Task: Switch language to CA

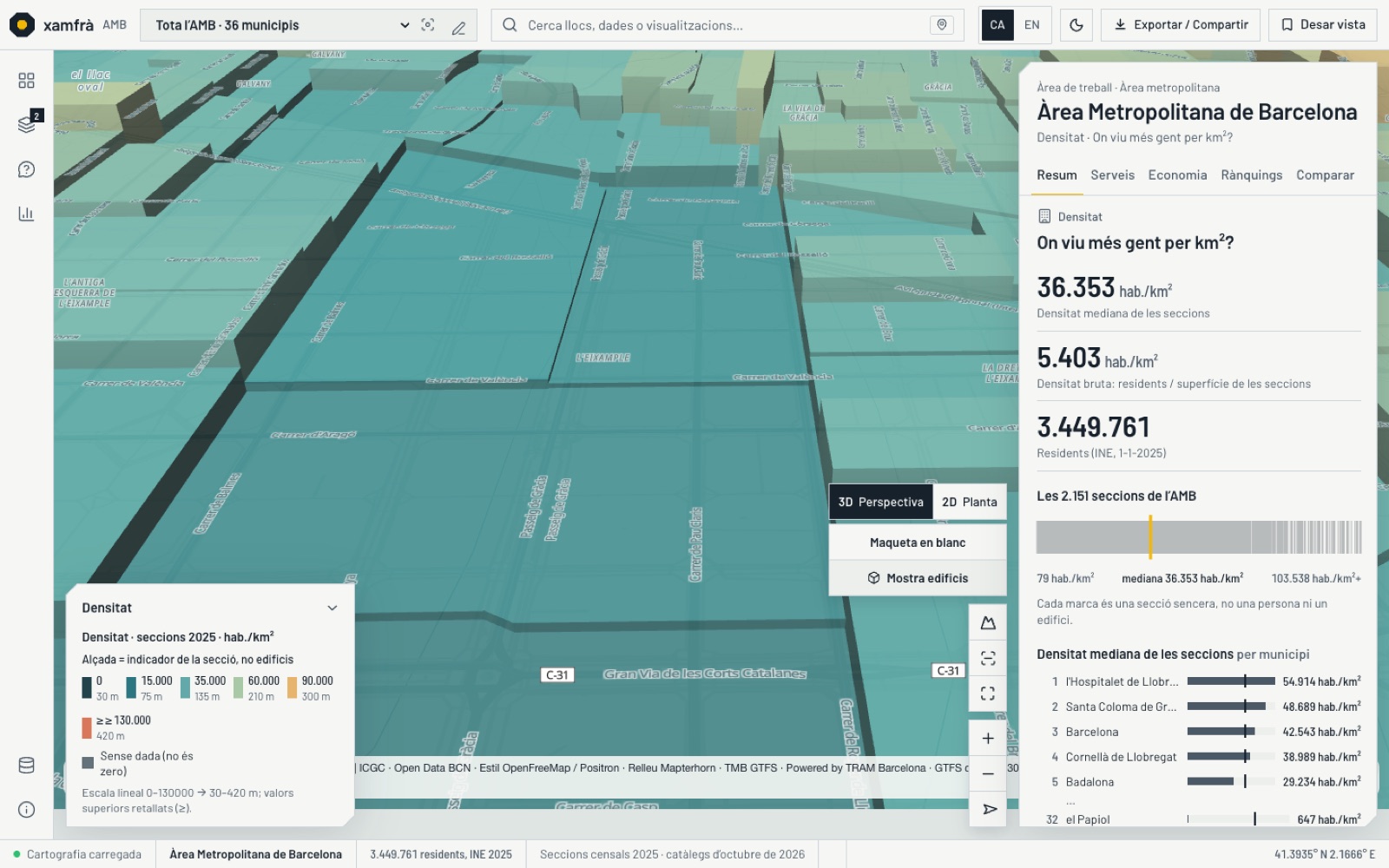Action: click(x=997, y=25)
